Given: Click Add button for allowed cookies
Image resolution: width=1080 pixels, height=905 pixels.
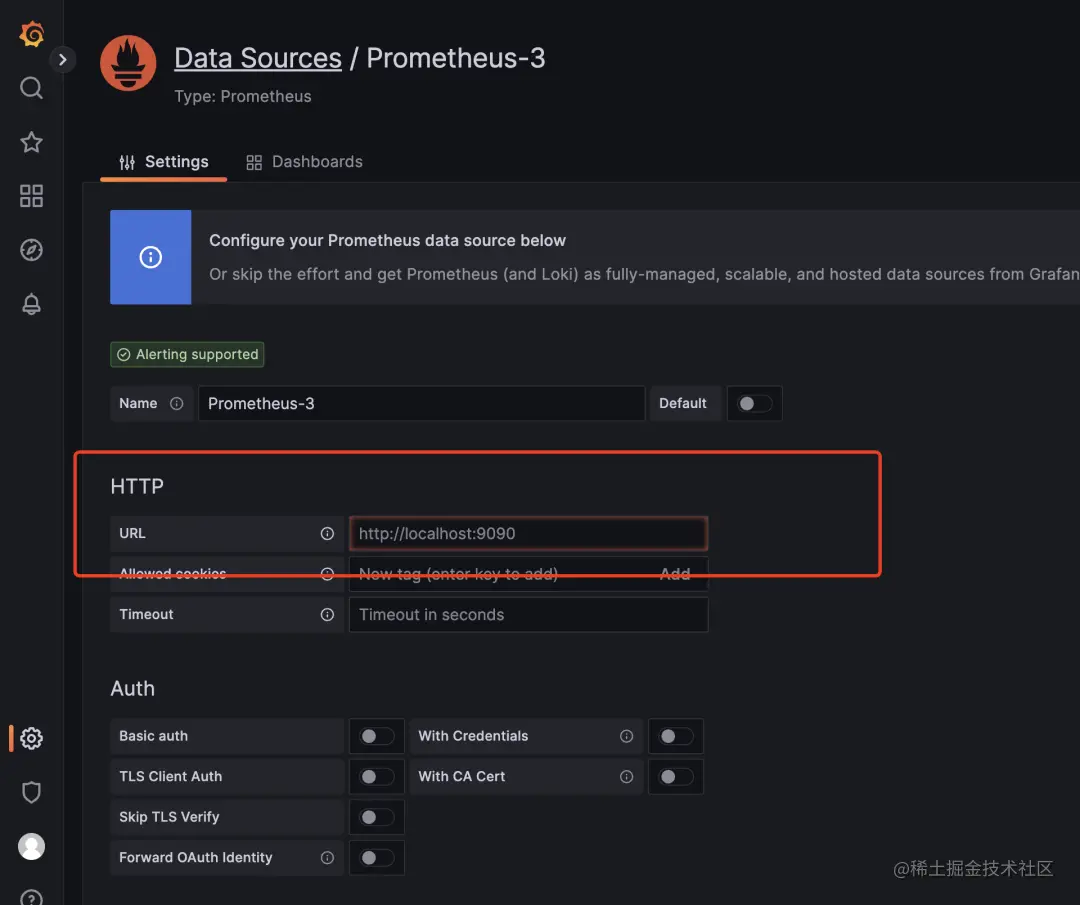Looking at the screenshot, I should [x=675, y=574].
